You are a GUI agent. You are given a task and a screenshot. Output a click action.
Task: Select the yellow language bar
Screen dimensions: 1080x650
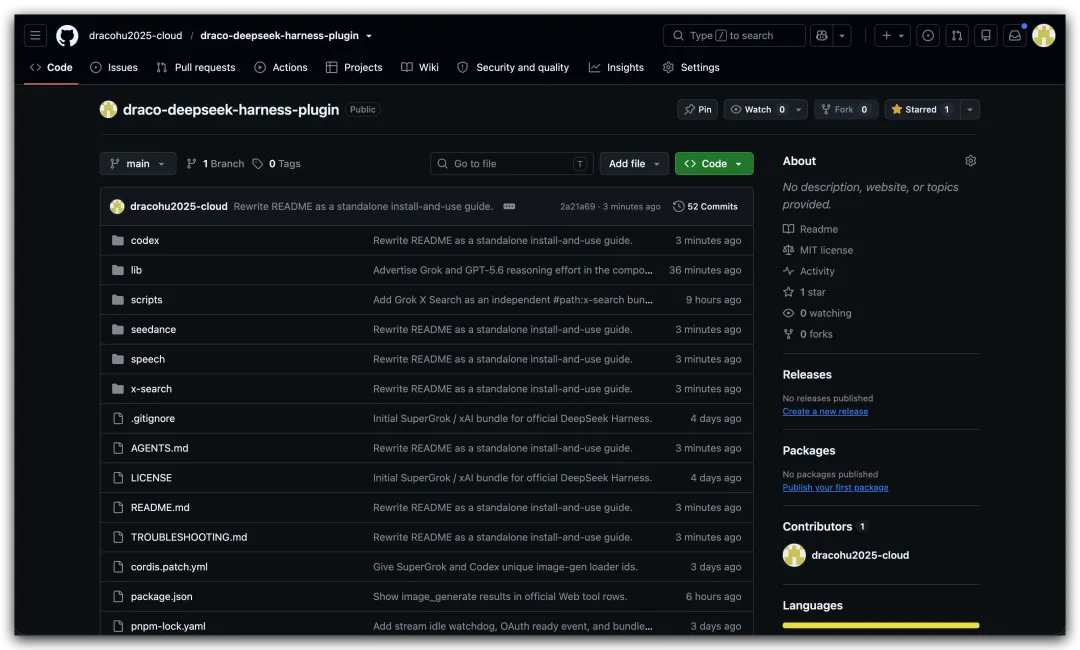point(881,625)
